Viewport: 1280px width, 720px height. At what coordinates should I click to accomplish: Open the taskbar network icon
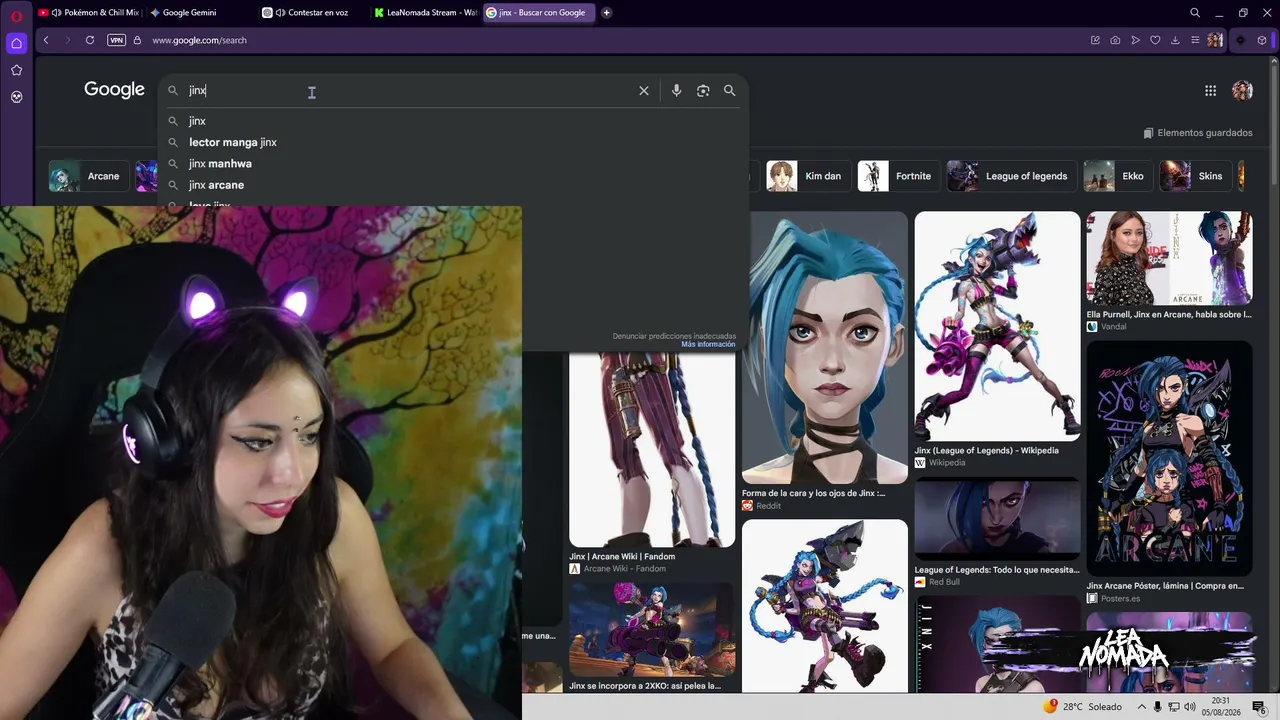tap(1174, 706)
